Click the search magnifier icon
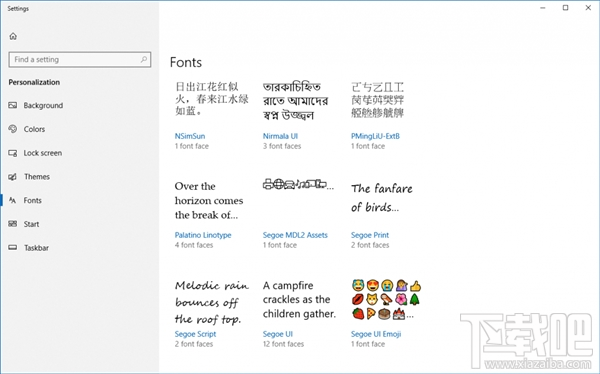Screen dimensions: 600x374 (x=143, y=59)
